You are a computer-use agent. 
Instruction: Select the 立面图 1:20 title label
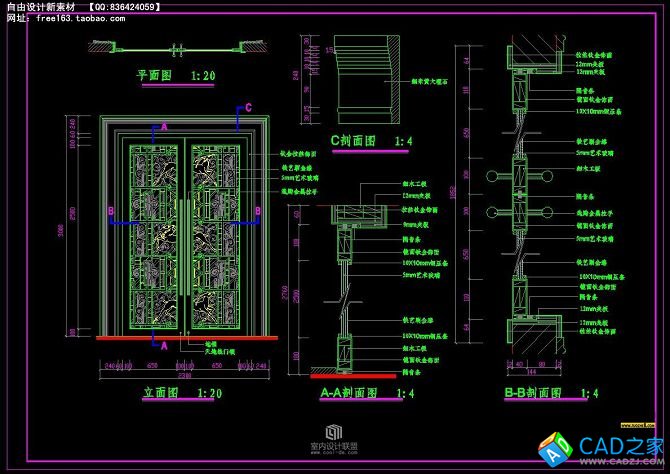180,394
